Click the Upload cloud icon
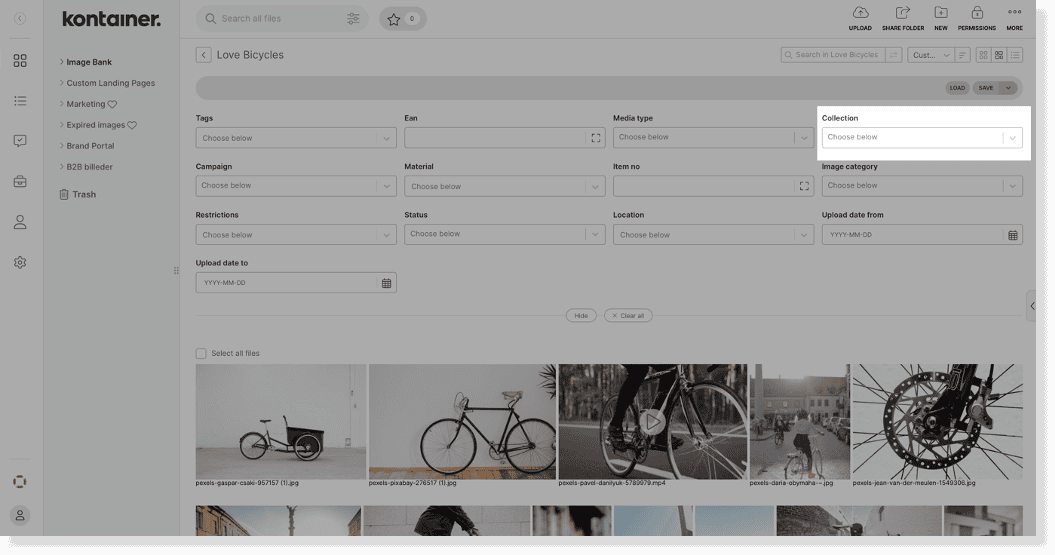1055x555 pixels. pos(860,13)
